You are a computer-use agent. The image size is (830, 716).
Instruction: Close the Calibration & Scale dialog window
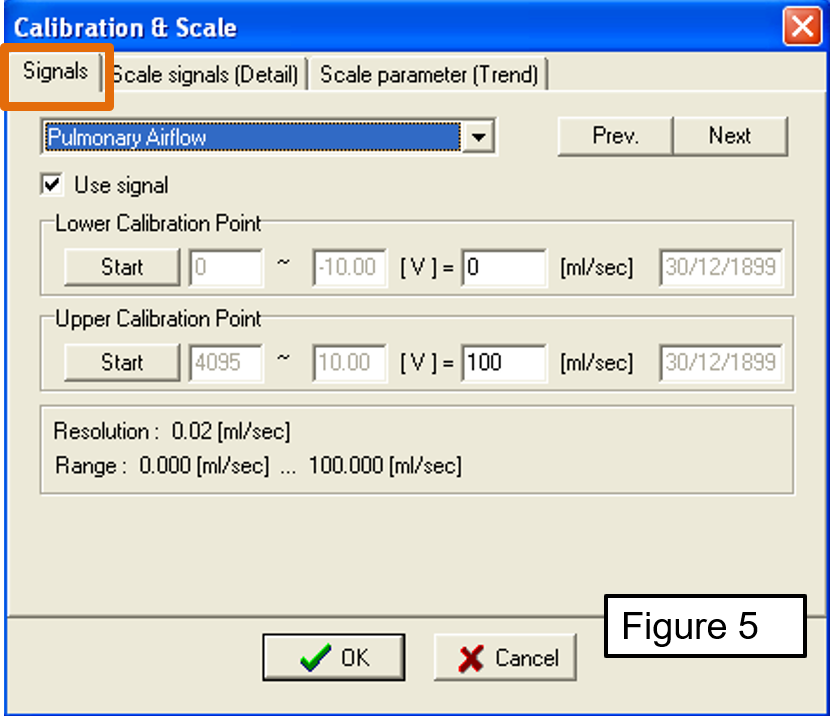(x=803, y=25)
